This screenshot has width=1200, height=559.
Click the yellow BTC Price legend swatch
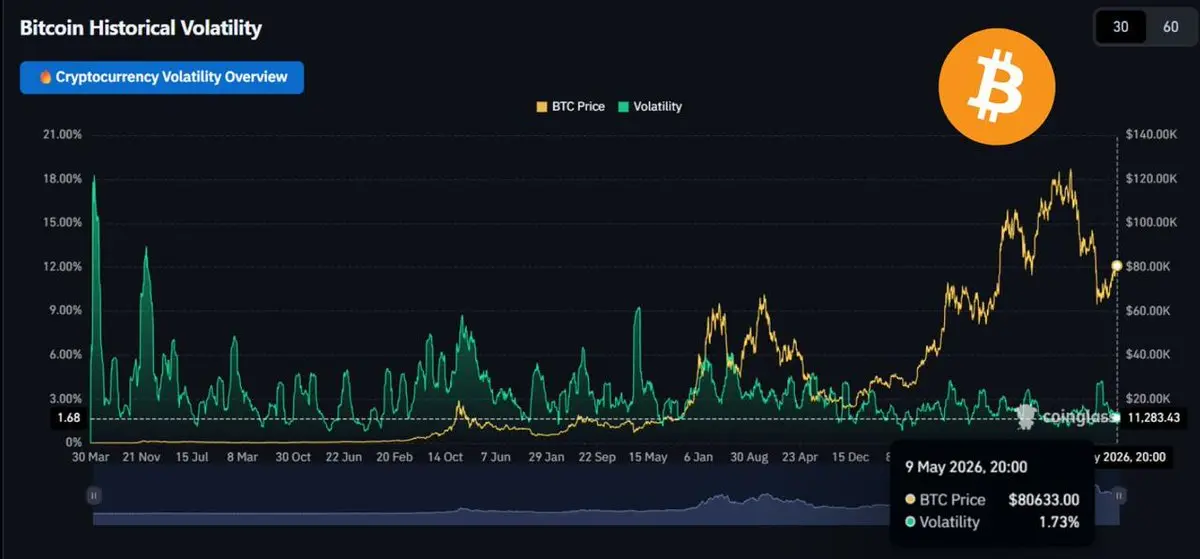tap(542, 106)
